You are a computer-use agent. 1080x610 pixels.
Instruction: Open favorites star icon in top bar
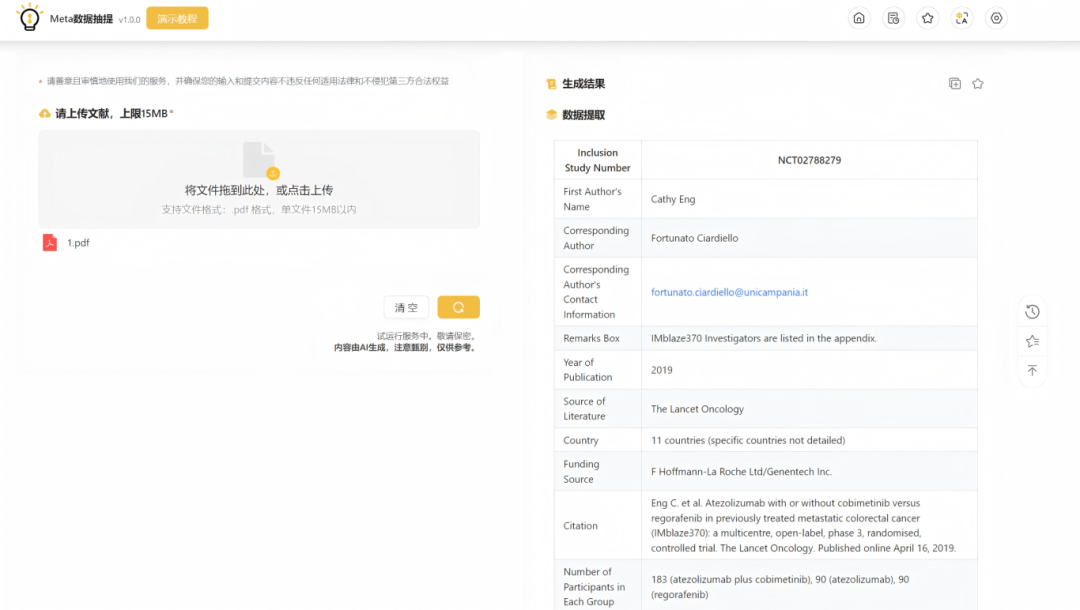tap(928, 18)
